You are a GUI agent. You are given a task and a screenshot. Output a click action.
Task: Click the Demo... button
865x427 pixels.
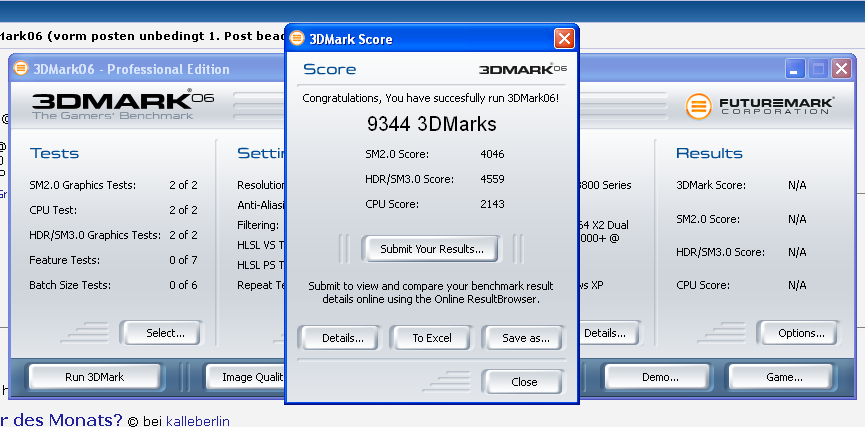coord(658,377)
